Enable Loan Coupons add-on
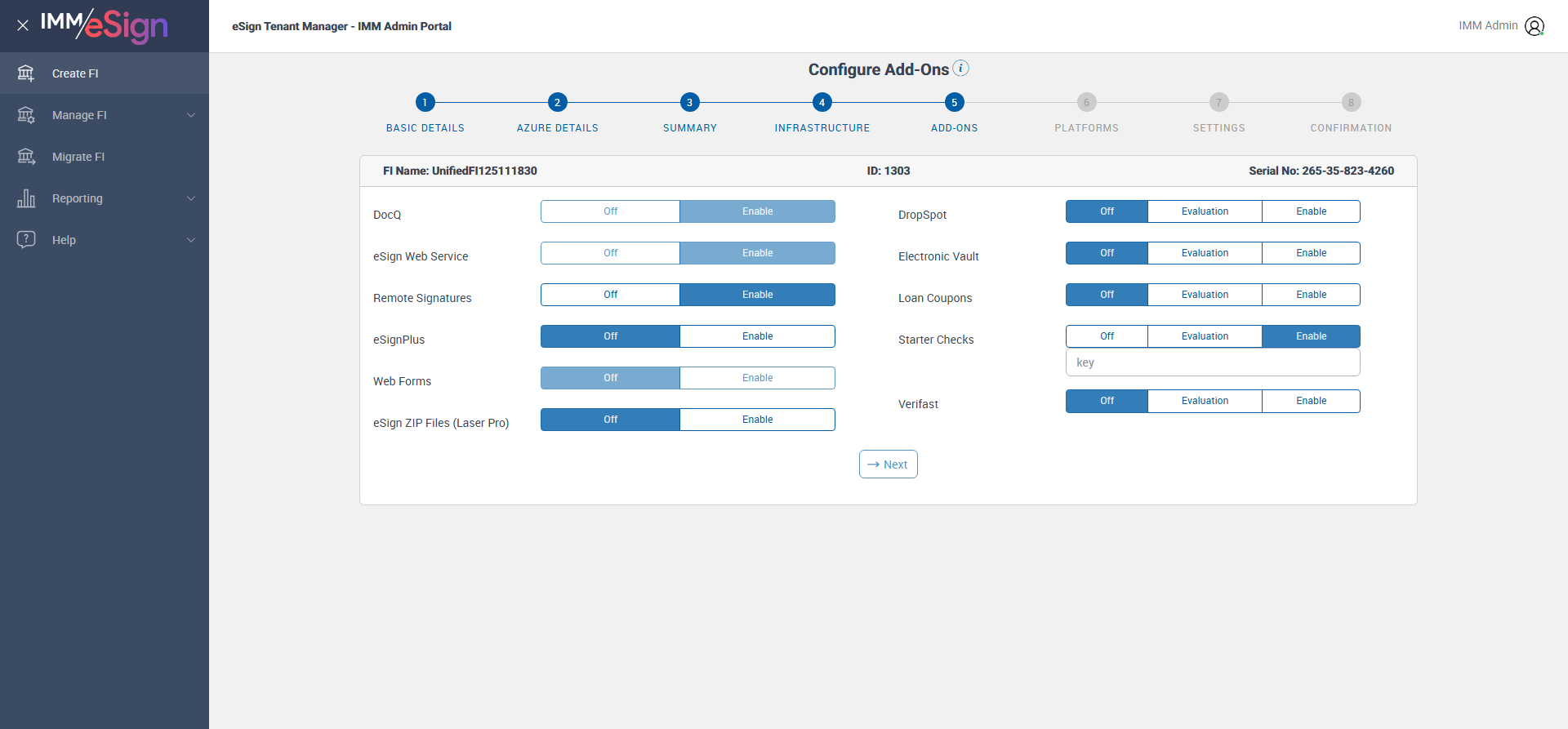1568x729 pixels. point(1311,295)
